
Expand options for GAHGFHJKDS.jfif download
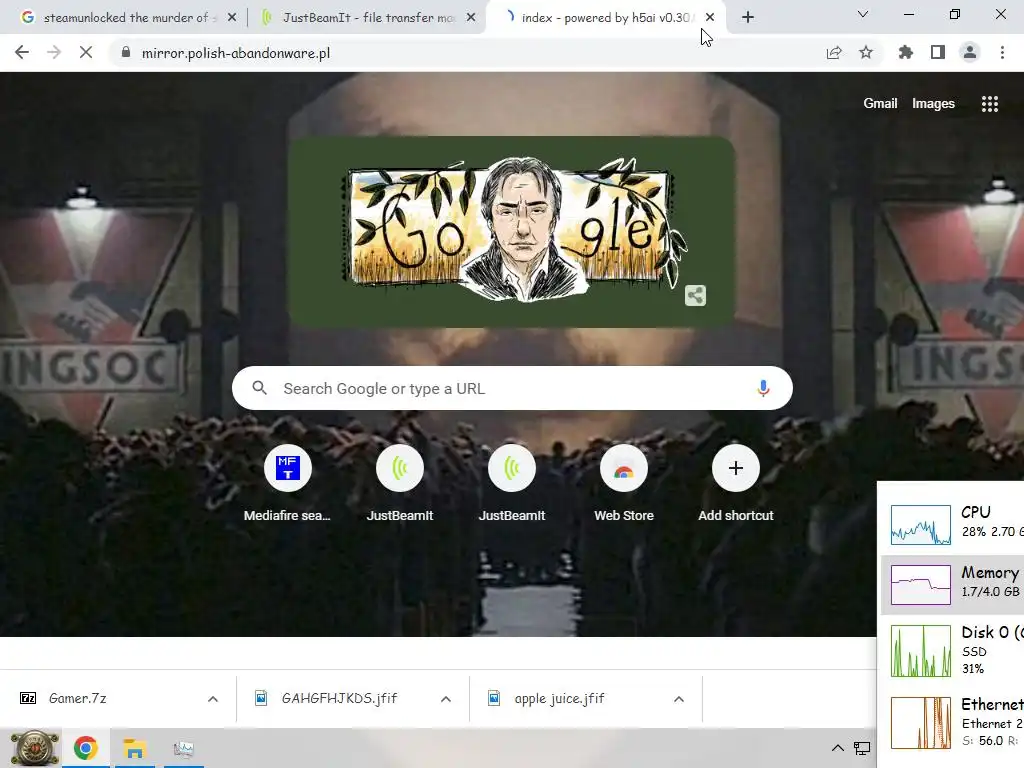[446, 699]
